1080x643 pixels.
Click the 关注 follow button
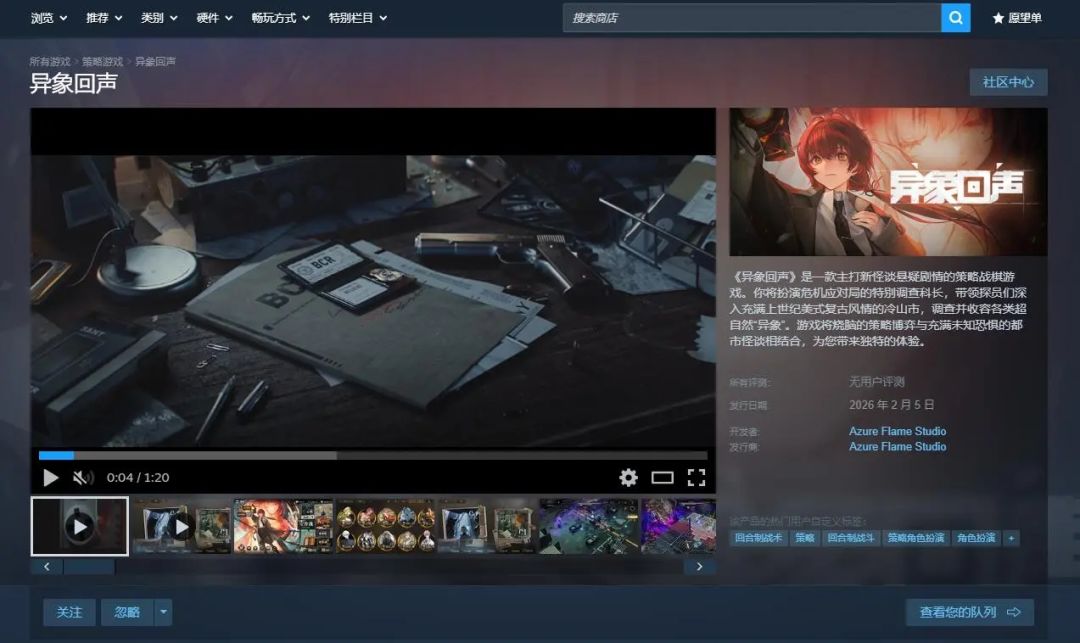pyautogui.click(x=69, y=612)
